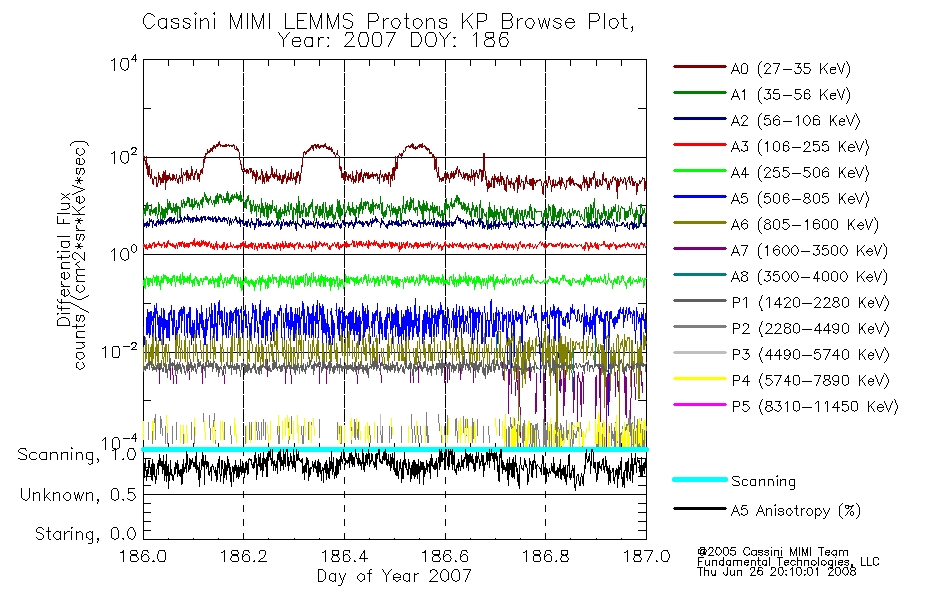Click the P4 (5740-7890 KeV) legend label
The image size is (950, 600).
pos(810,381)
